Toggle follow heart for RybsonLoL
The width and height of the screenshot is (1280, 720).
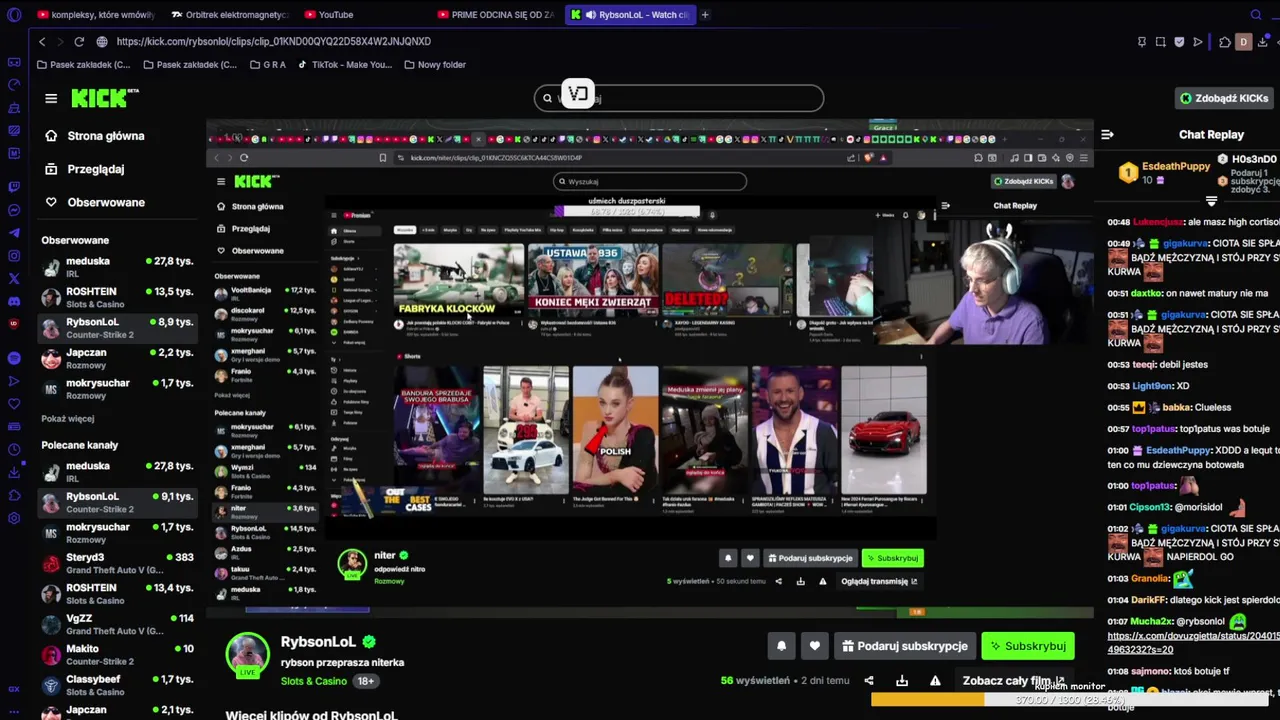(815, 646)
